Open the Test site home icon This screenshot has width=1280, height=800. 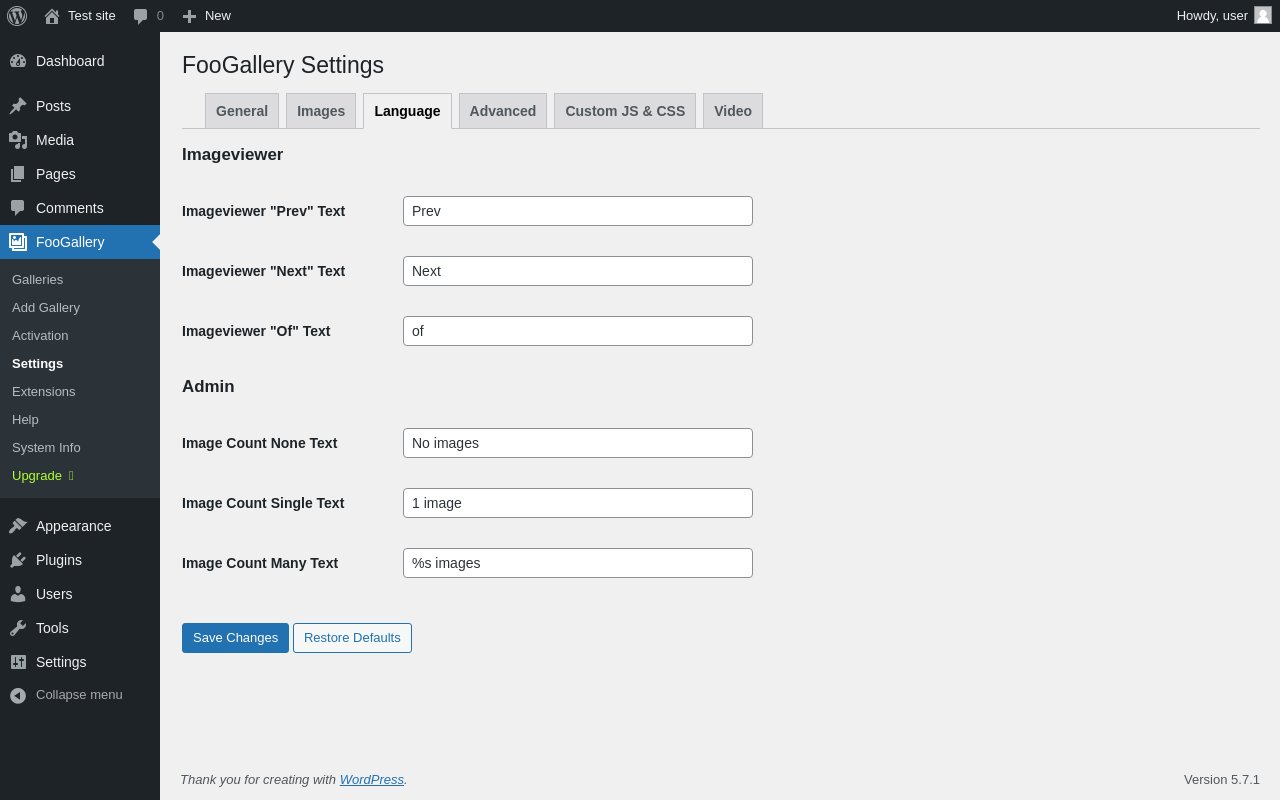[x=52, y=16]
